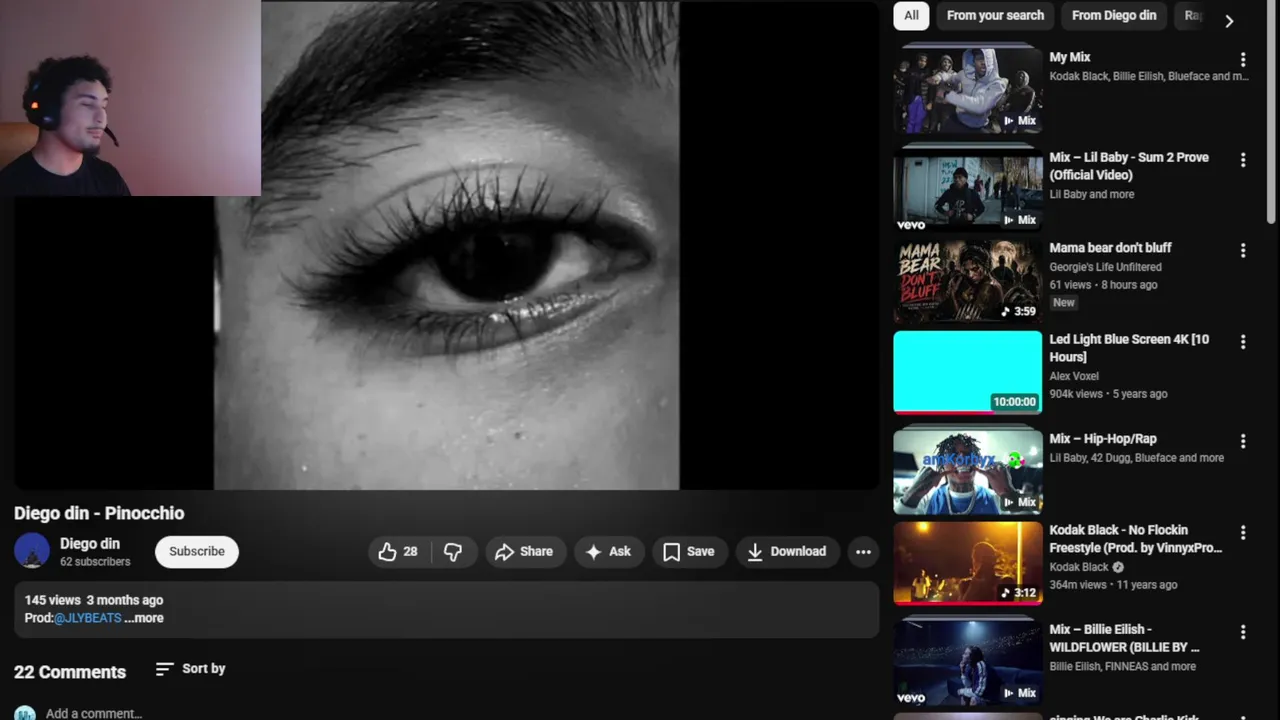Download the Pinocchio video
Screen dimensions: 1280x720
787,551
